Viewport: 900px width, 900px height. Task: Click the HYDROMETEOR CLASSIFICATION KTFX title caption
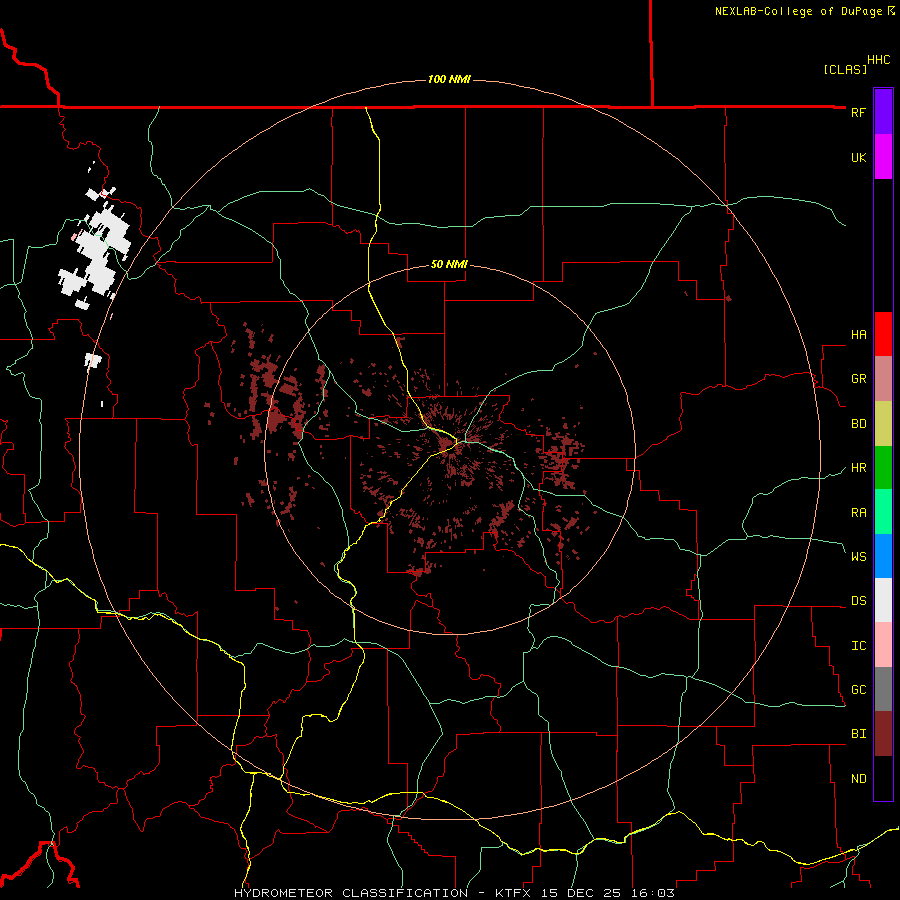(x=454, y=893)
